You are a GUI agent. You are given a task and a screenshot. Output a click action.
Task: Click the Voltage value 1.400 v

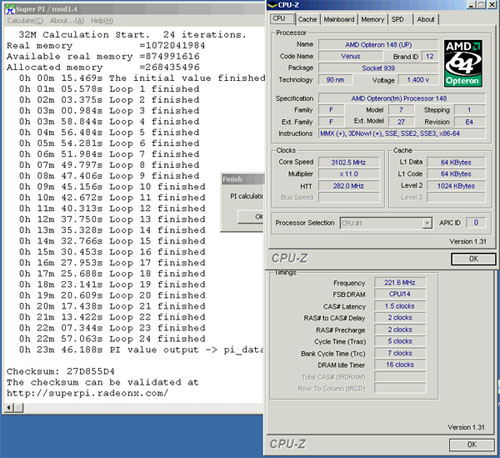point(418,80)
